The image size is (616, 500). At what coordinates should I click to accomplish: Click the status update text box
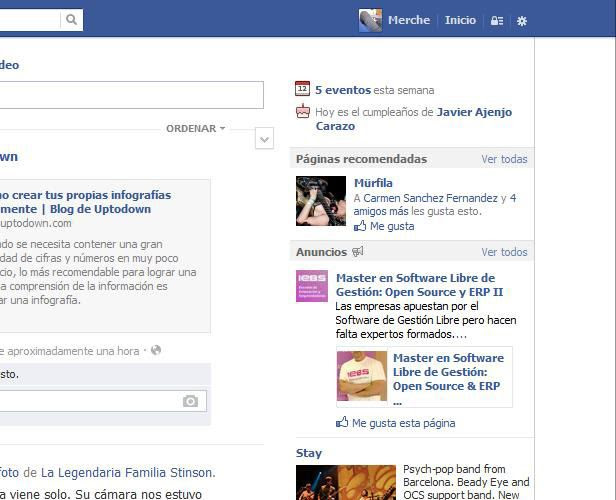(x=132, y=95)
